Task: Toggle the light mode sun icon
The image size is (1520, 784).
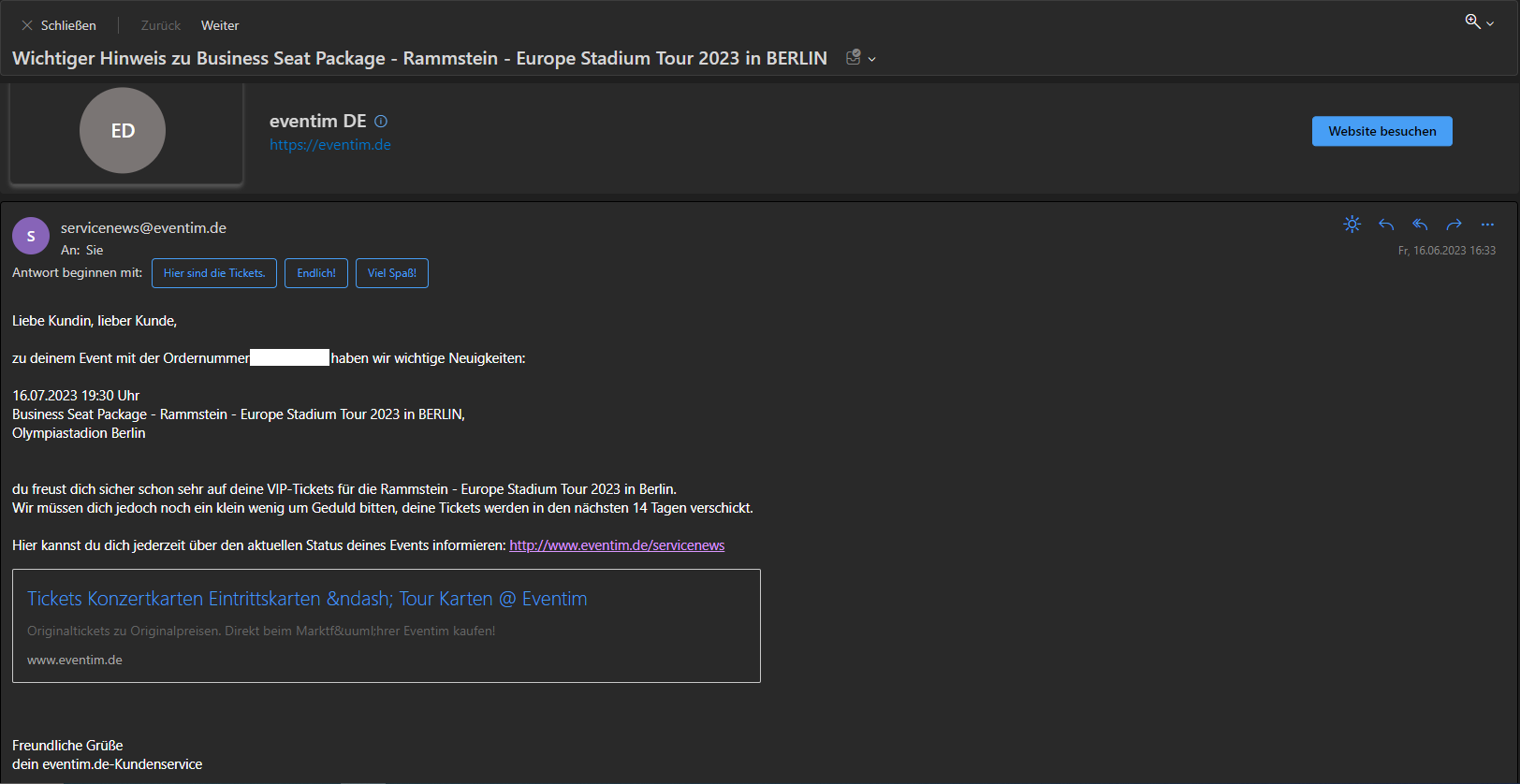Action: pos(1352,225)
